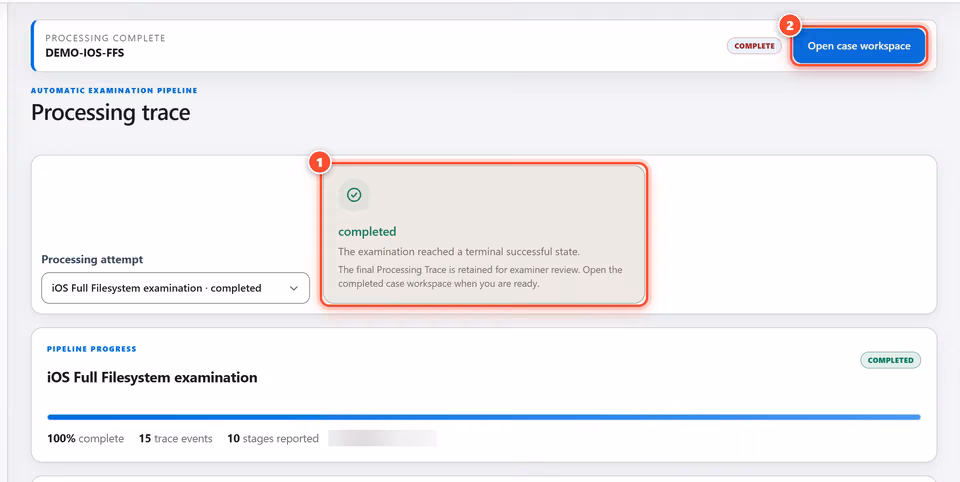The image size is (960, 482).
Task: Click the green COMPLETED pipeline badge
Action: click(x=890, y=360)
